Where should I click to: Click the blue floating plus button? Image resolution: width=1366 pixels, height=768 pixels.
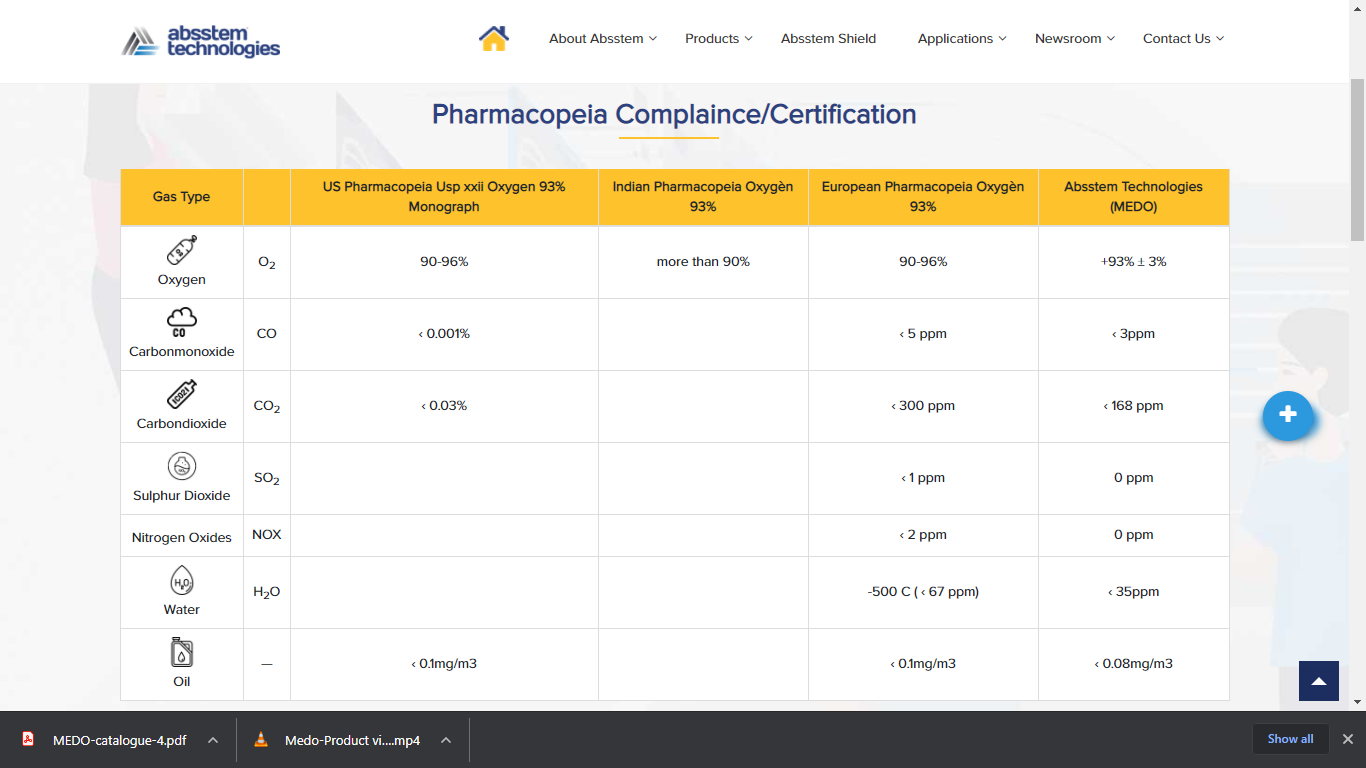[1288, 415]
